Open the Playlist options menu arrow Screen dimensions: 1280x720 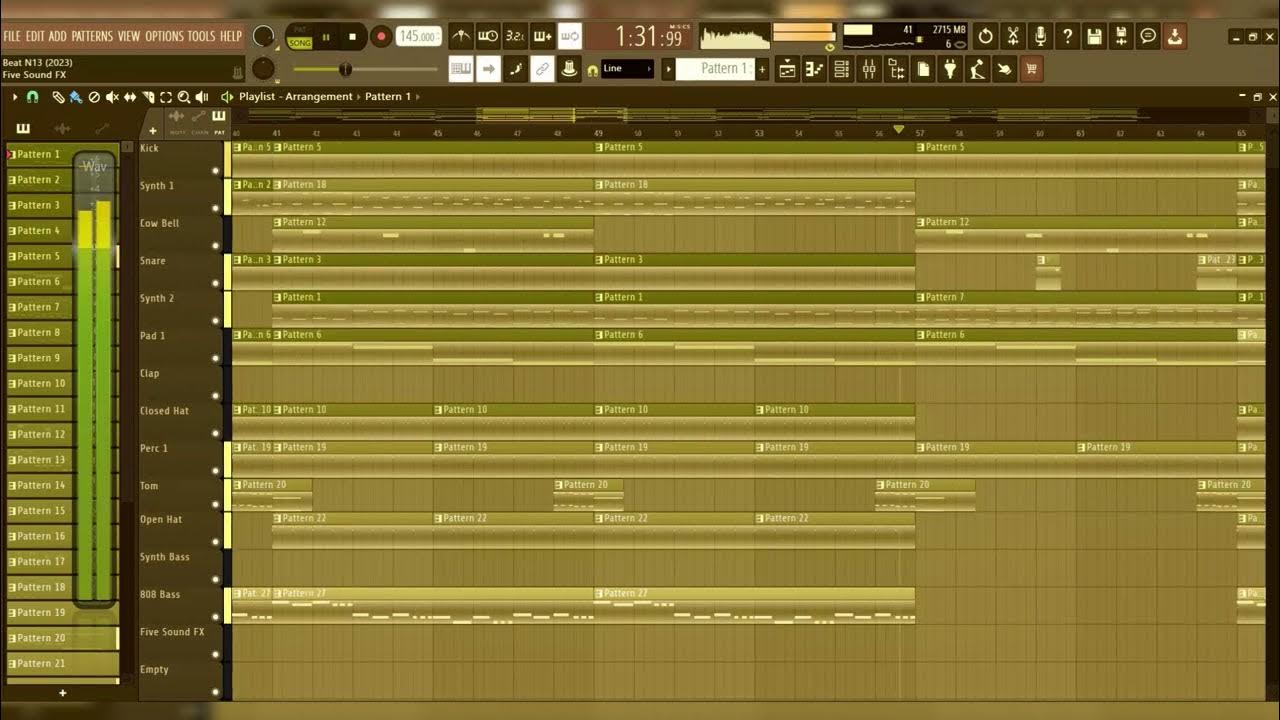15,97
